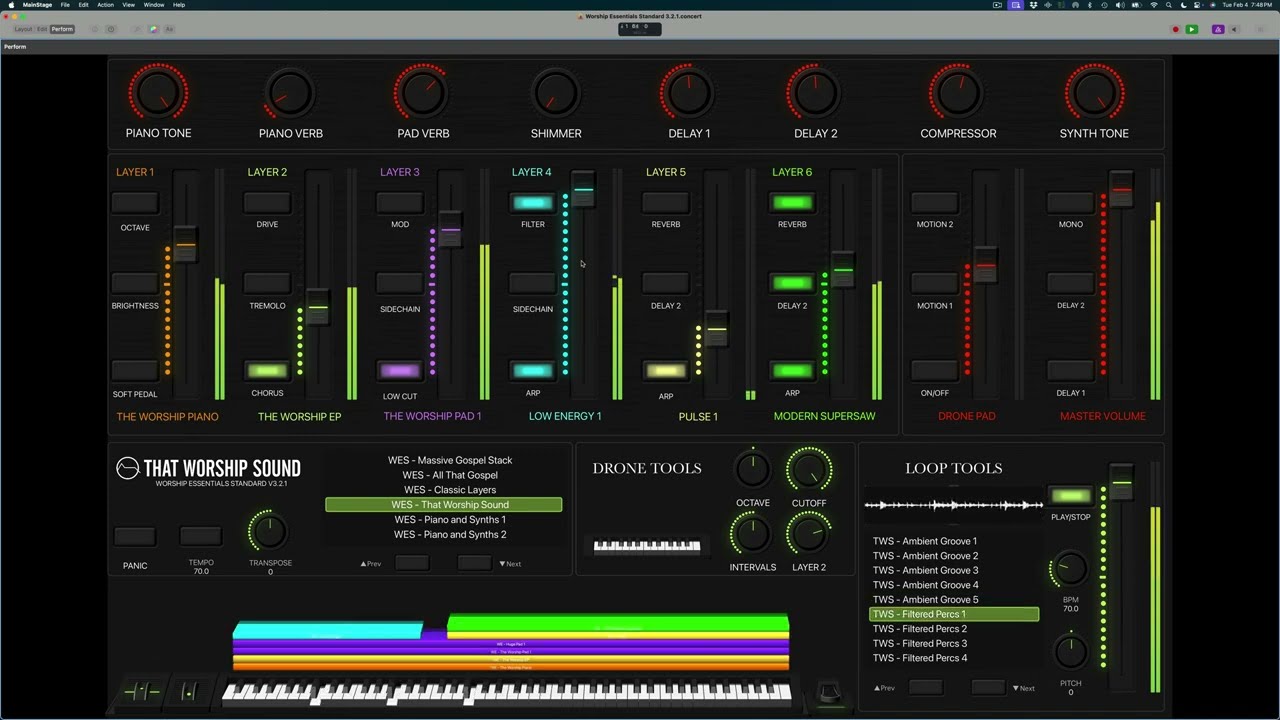This screenshot has width=1280, height=720.
Task: Toggle Master MONO button
Action: [x=1071, y=203]
